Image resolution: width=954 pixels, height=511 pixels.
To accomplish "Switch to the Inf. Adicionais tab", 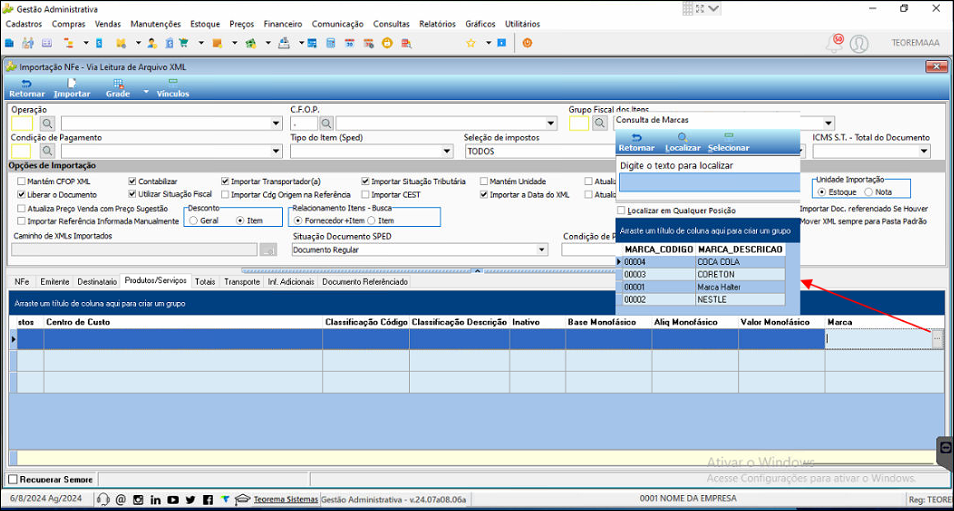I will 291,282.
